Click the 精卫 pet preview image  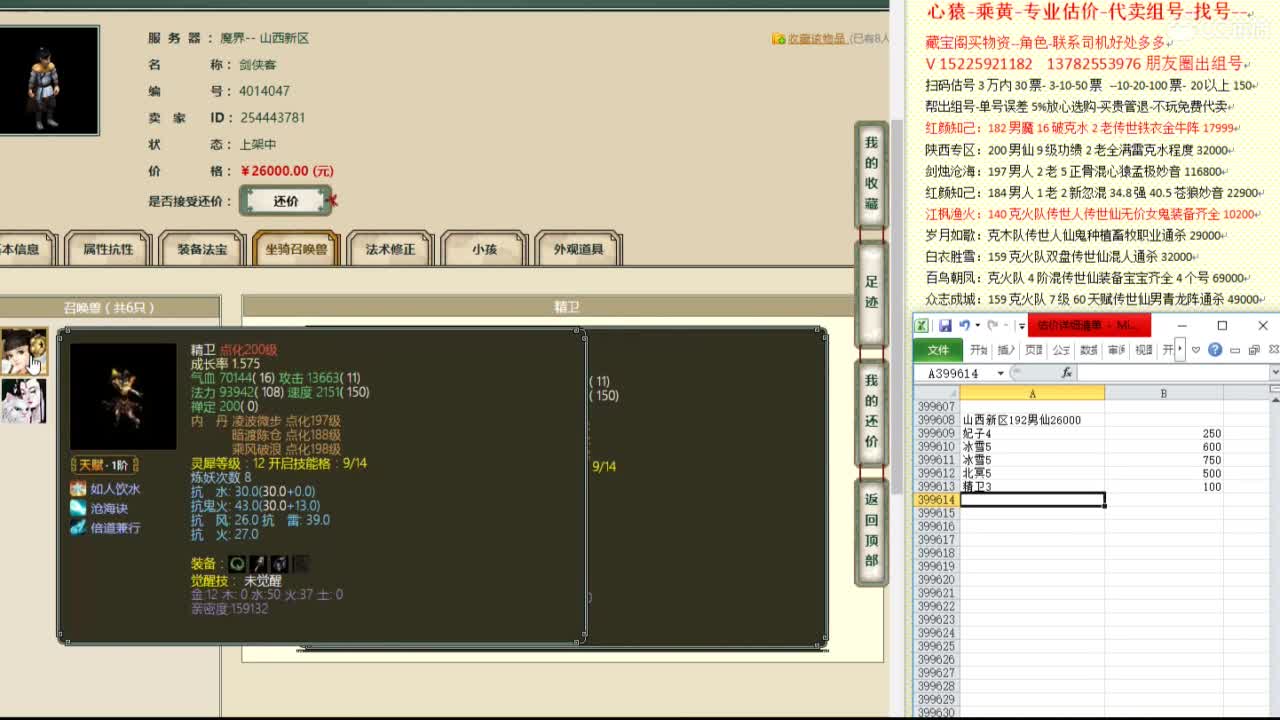click(123, 396)
